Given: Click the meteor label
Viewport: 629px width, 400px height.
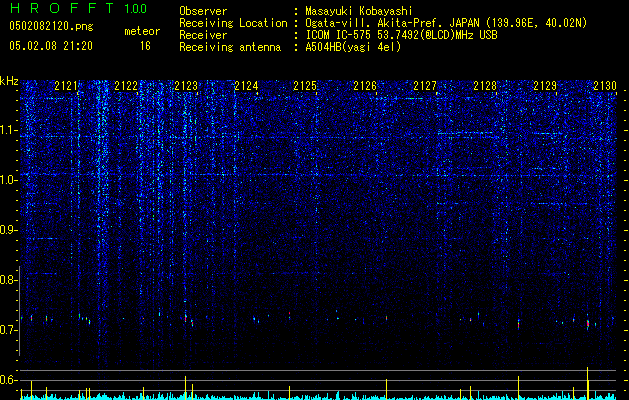Looking at the screenshot, I should 142,31.
